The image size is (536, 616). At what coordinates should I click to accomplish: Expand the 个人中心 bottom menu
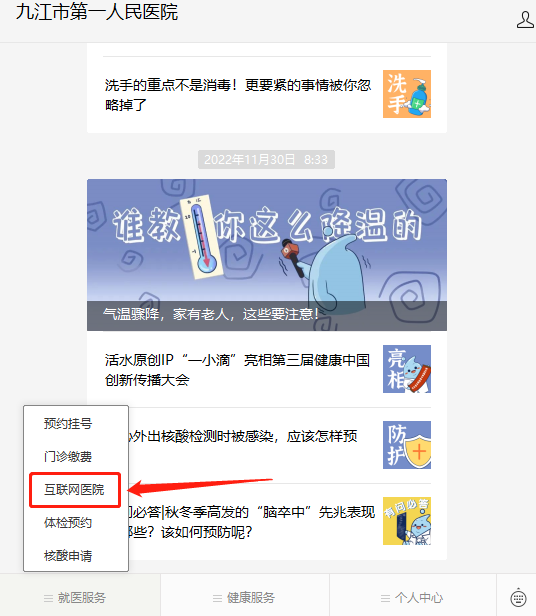pos(413,598)
